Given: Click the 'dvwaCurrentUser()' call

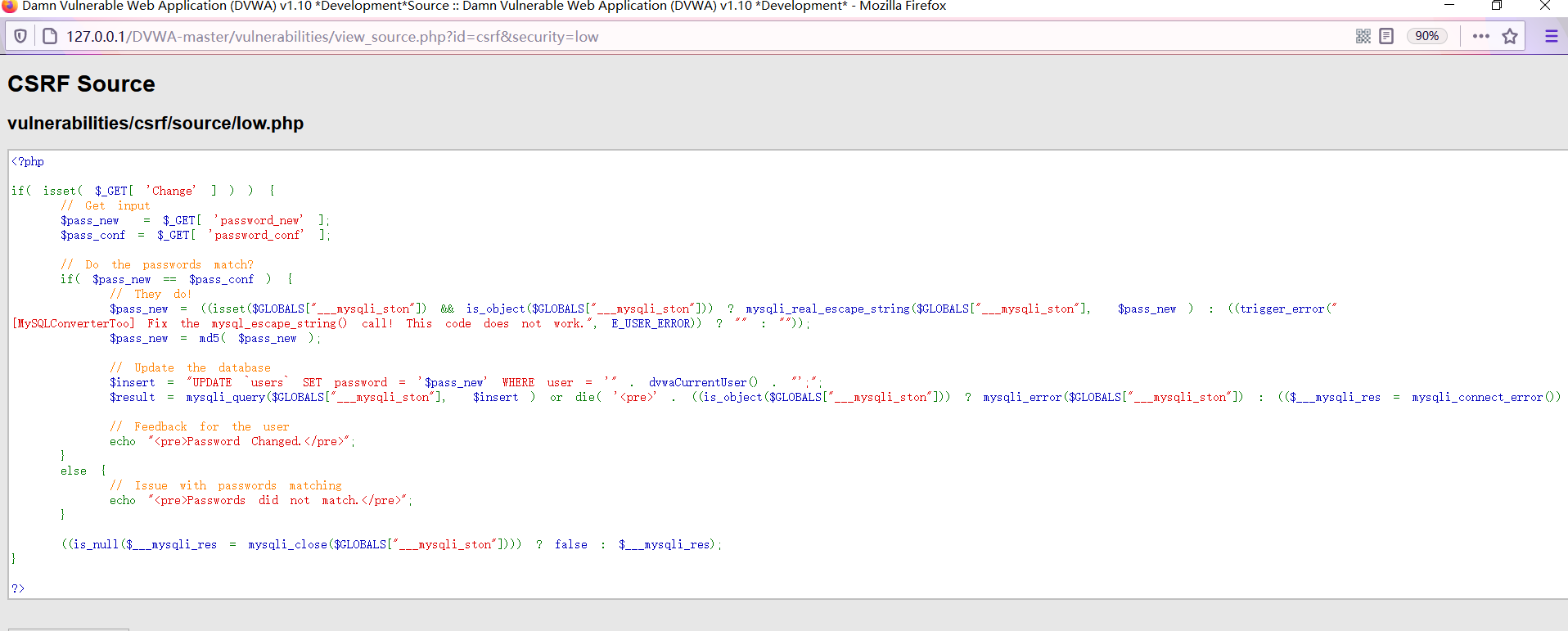Looking at the screenshot, I should (704, 383).
